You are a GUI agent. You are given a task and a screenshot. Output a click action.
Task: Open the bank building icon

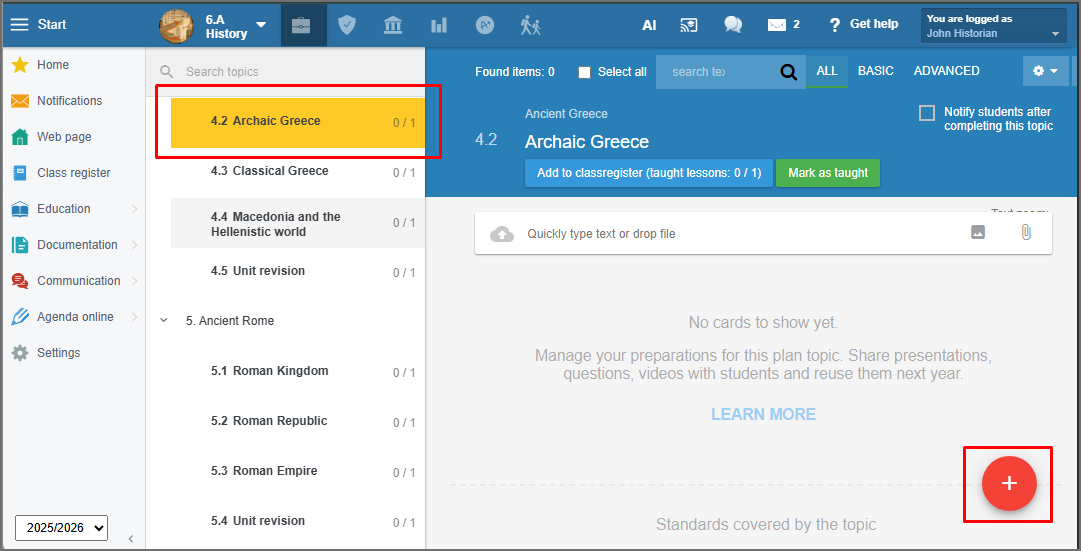coord(393,26)
